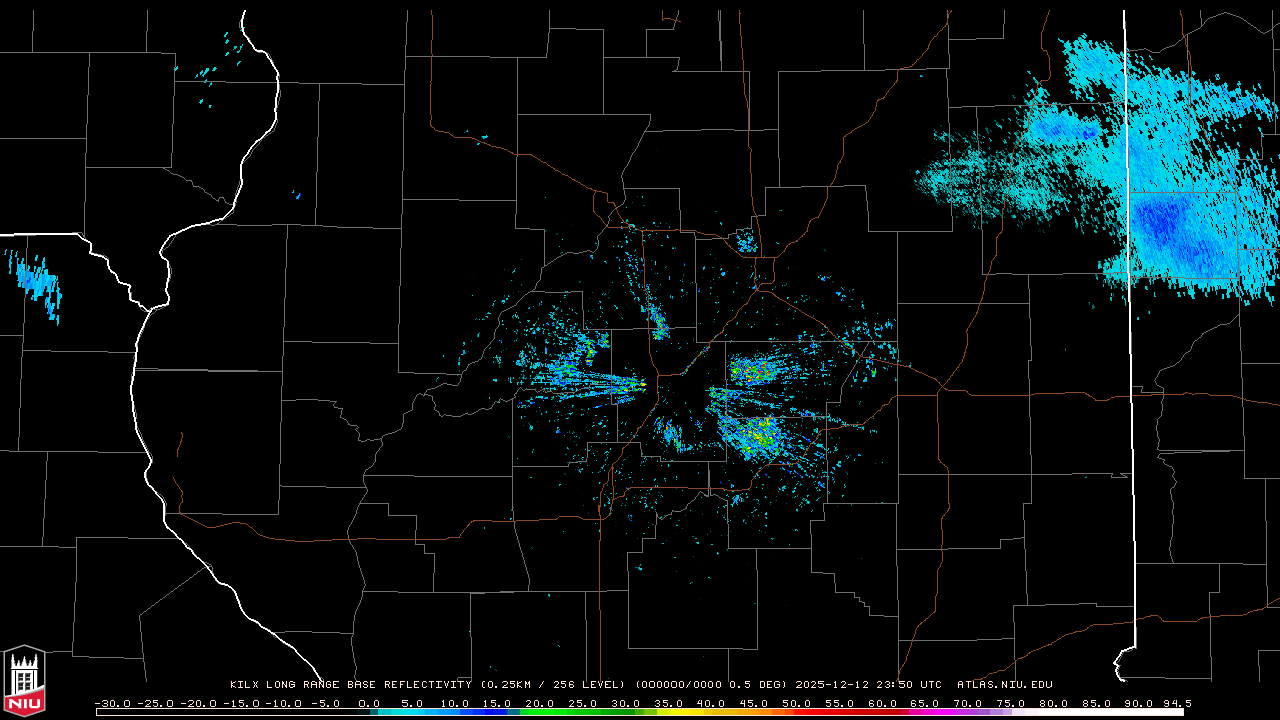Click the (0.25KM / 256 LEVEL) resolution text
This screenshot has height=720, width=1280.
552,685
